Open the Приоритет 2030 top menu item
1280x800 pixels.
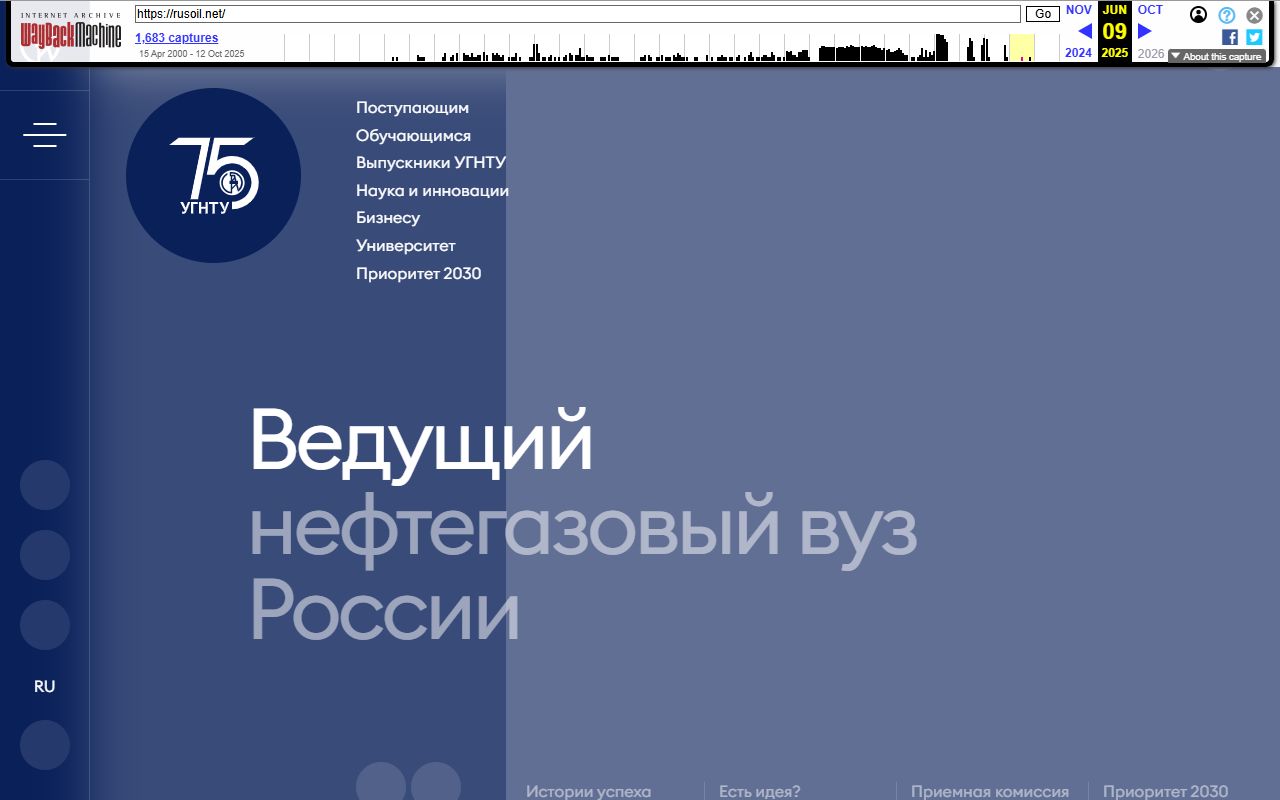click(x=418, y=274)
